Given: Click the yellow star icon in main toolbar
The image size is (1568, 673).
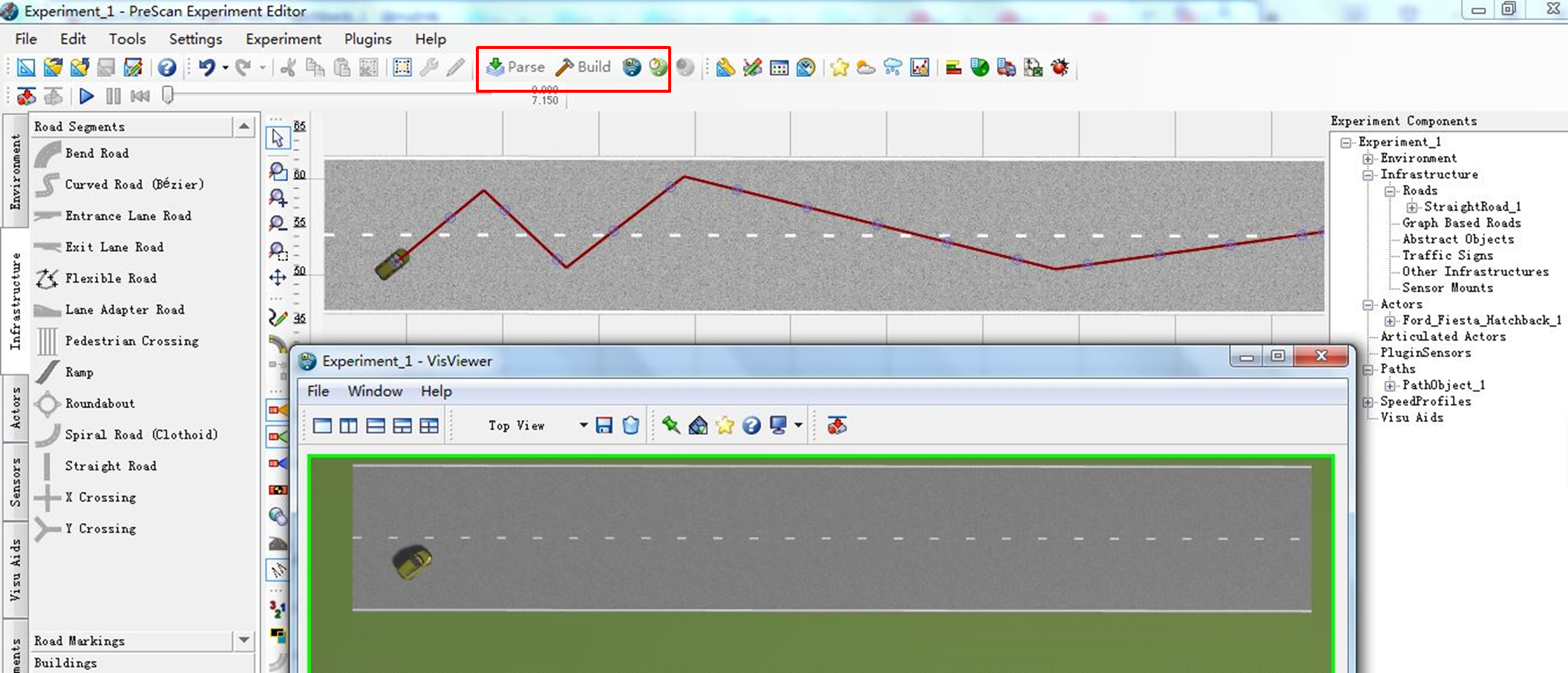Looking at the screenshot, I should (x=840, y=68).
